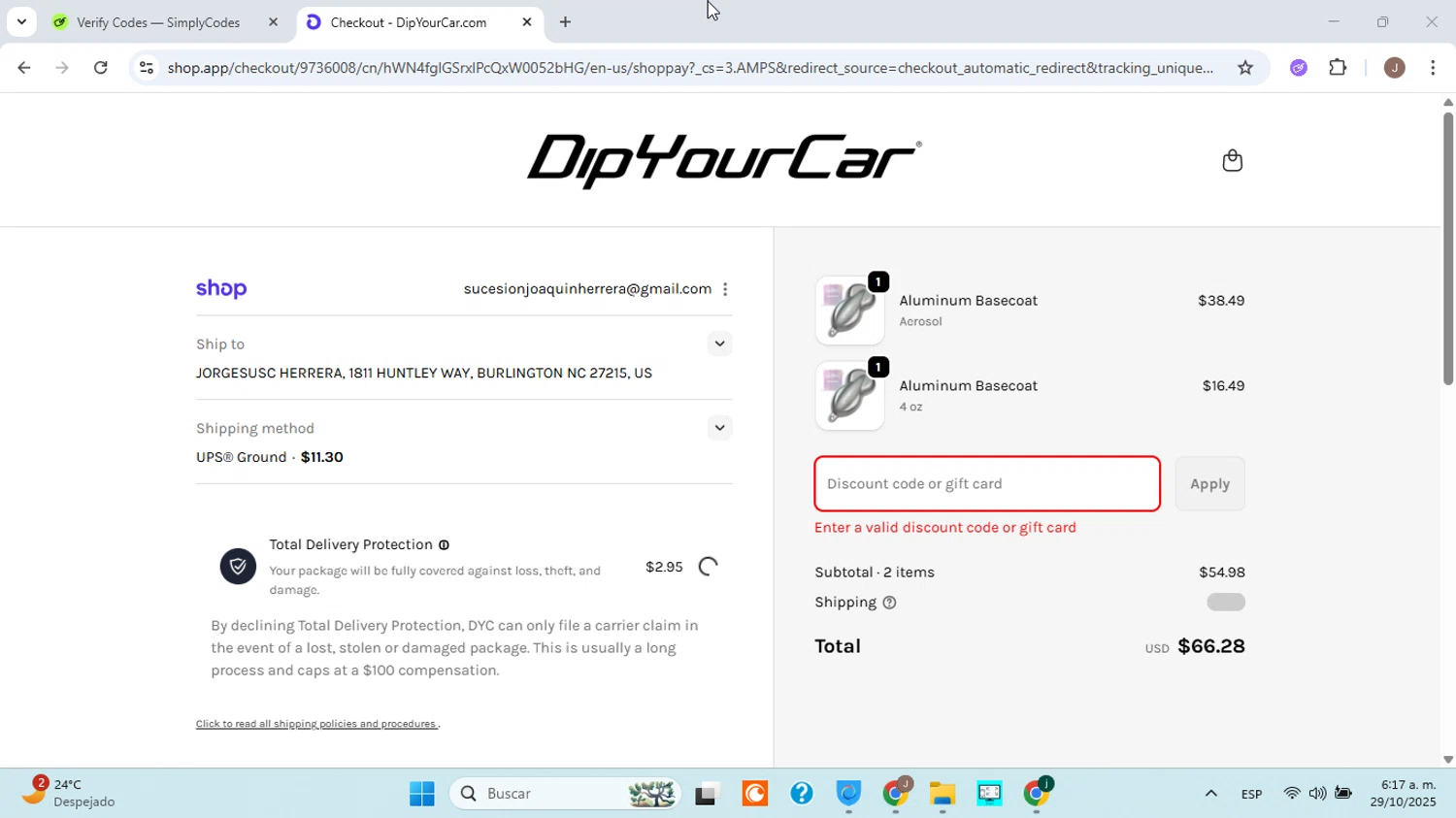This screenshot has height=818, width=1456.
Task: Open the weather widget showing 24°C
Action: 68,793
